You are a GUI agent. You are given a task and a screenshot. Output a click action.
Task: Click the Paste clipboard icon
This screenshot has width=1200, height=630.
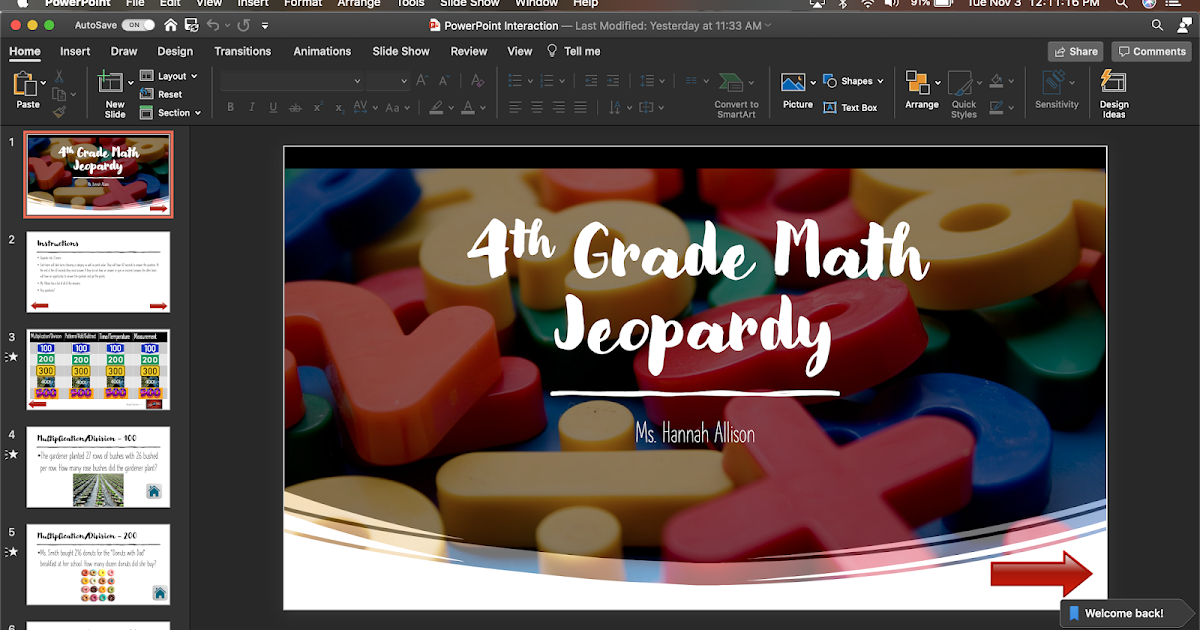tap(26, 85)
